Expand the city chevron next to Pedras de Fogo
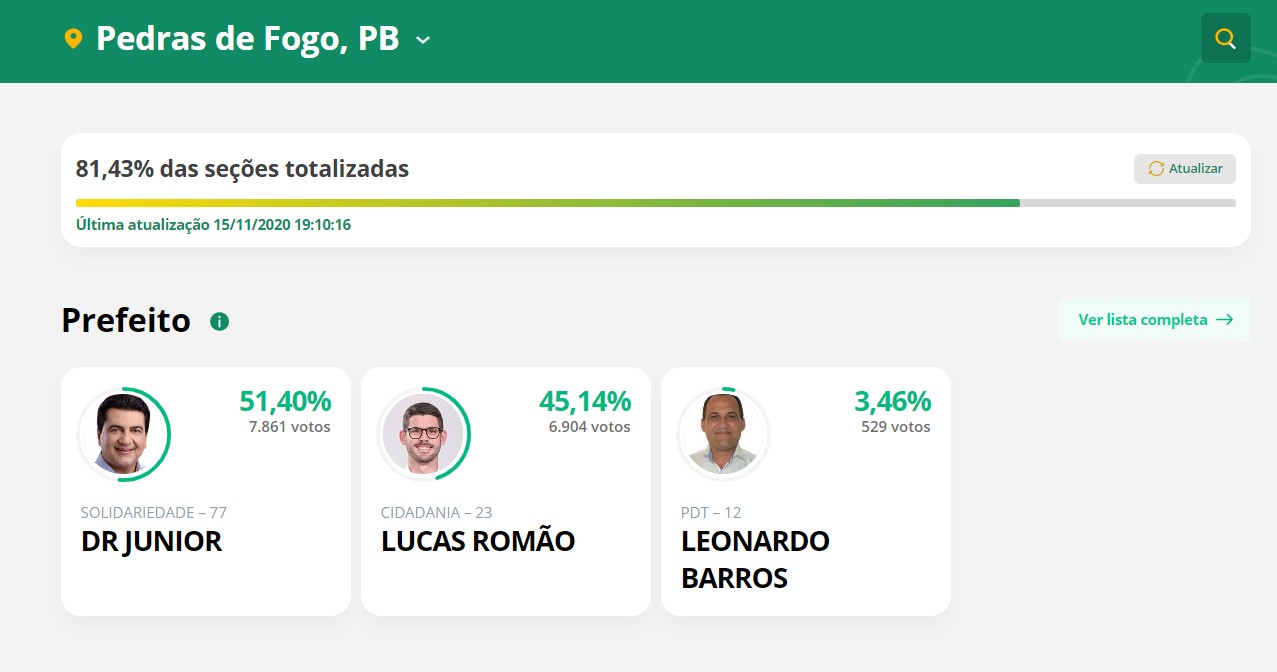The width and height of the screenshot is (1277, 672). (423, 40)
